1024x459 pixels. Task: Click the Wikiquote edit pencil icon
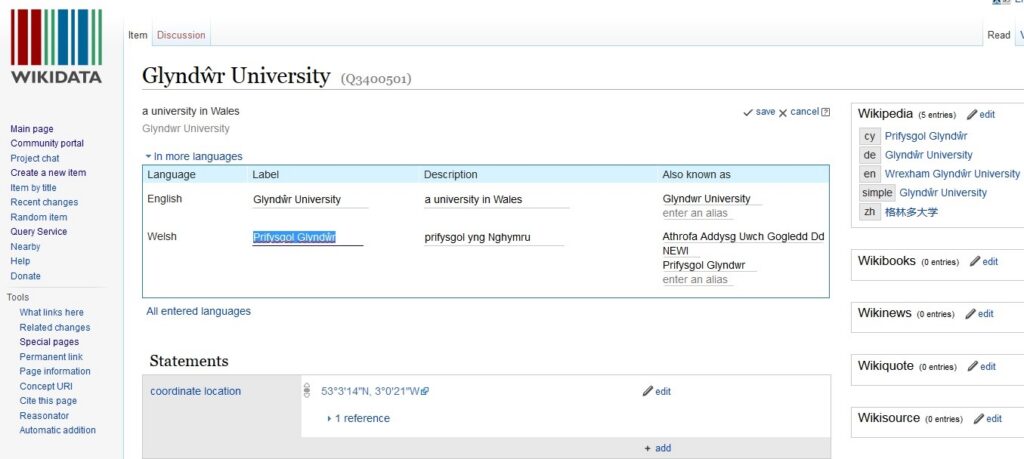[972, 366]
